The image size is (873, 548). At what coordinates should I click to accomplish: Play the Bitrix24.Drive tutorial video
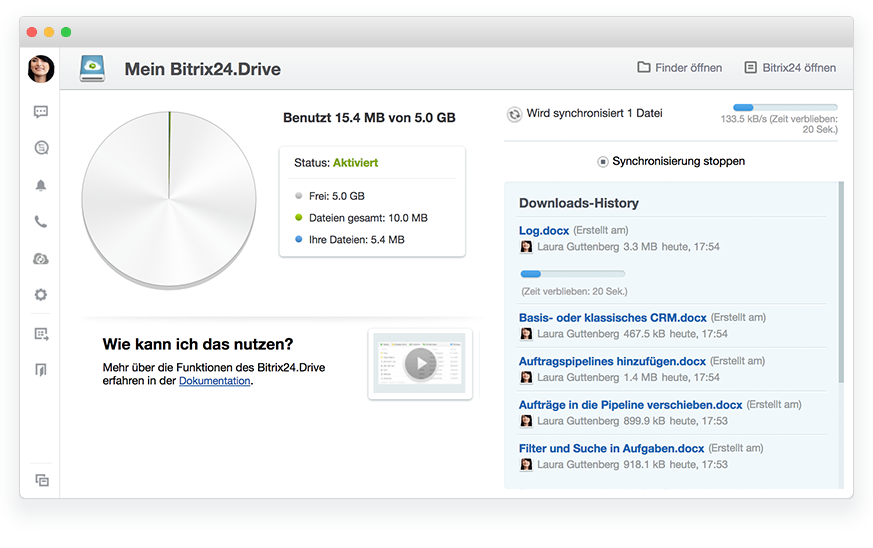tap(420, 364)
